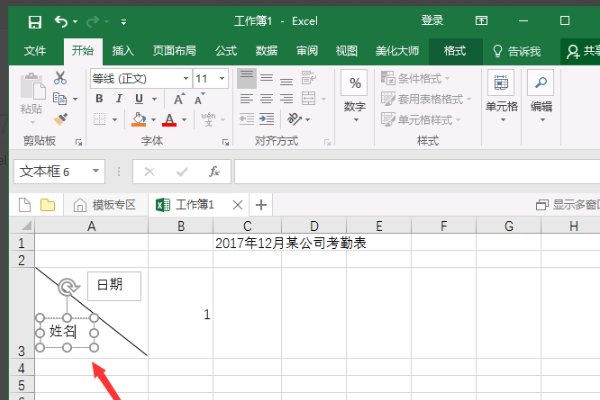Click Decrease Indent icon
Image resolution: width=600 pixels, height=400 pixels.
(247, 119)
